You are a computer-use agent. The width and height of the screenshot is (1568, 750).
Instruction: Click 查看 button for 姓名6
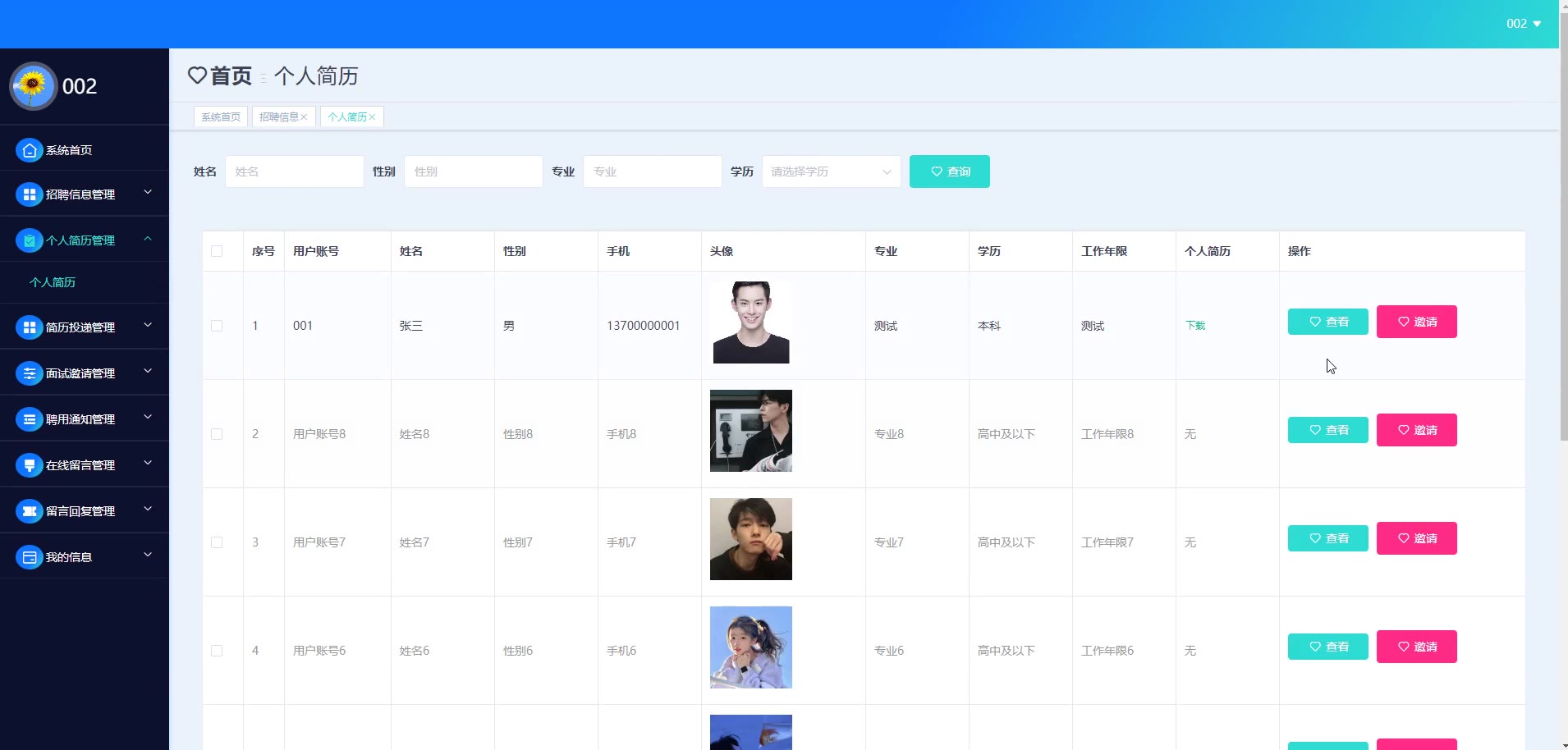coord(1328,647)
